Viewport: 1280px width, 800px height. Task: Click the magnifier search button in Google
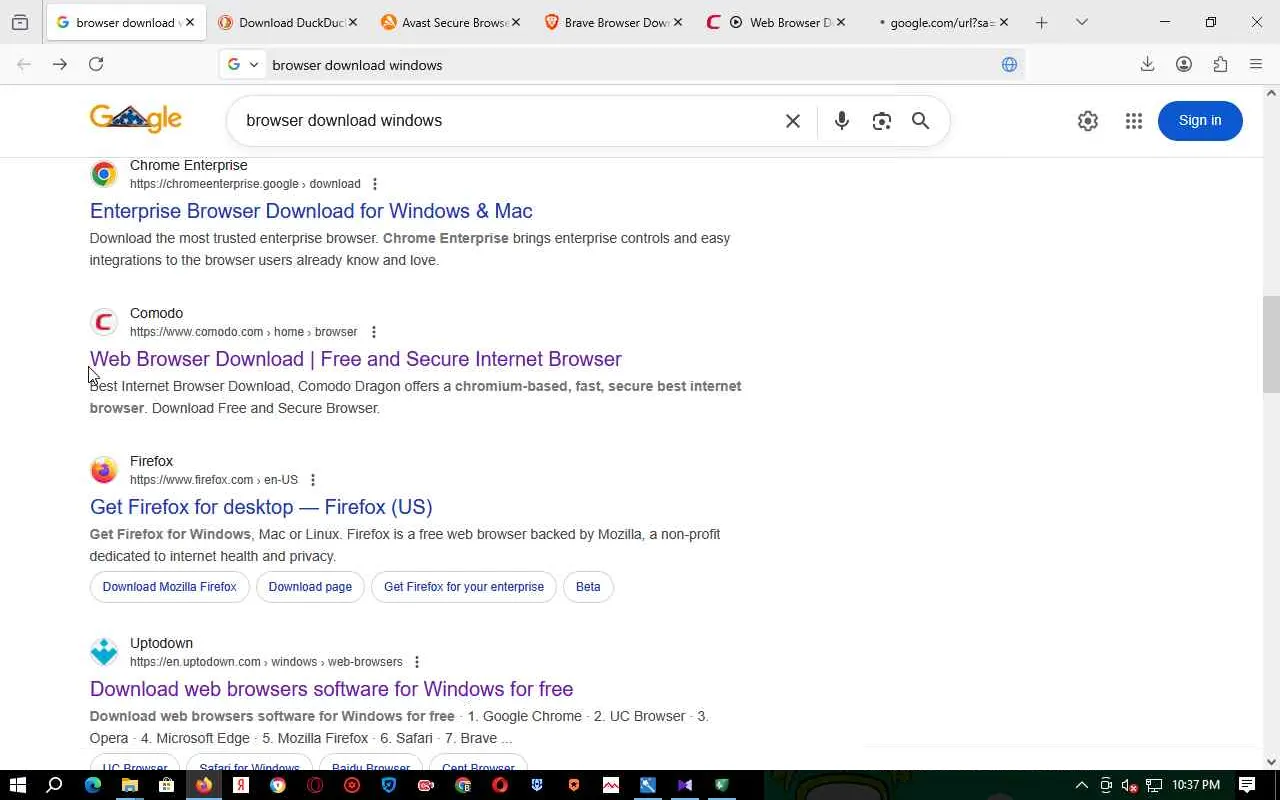pyautogui.click(x=921, y=121)
